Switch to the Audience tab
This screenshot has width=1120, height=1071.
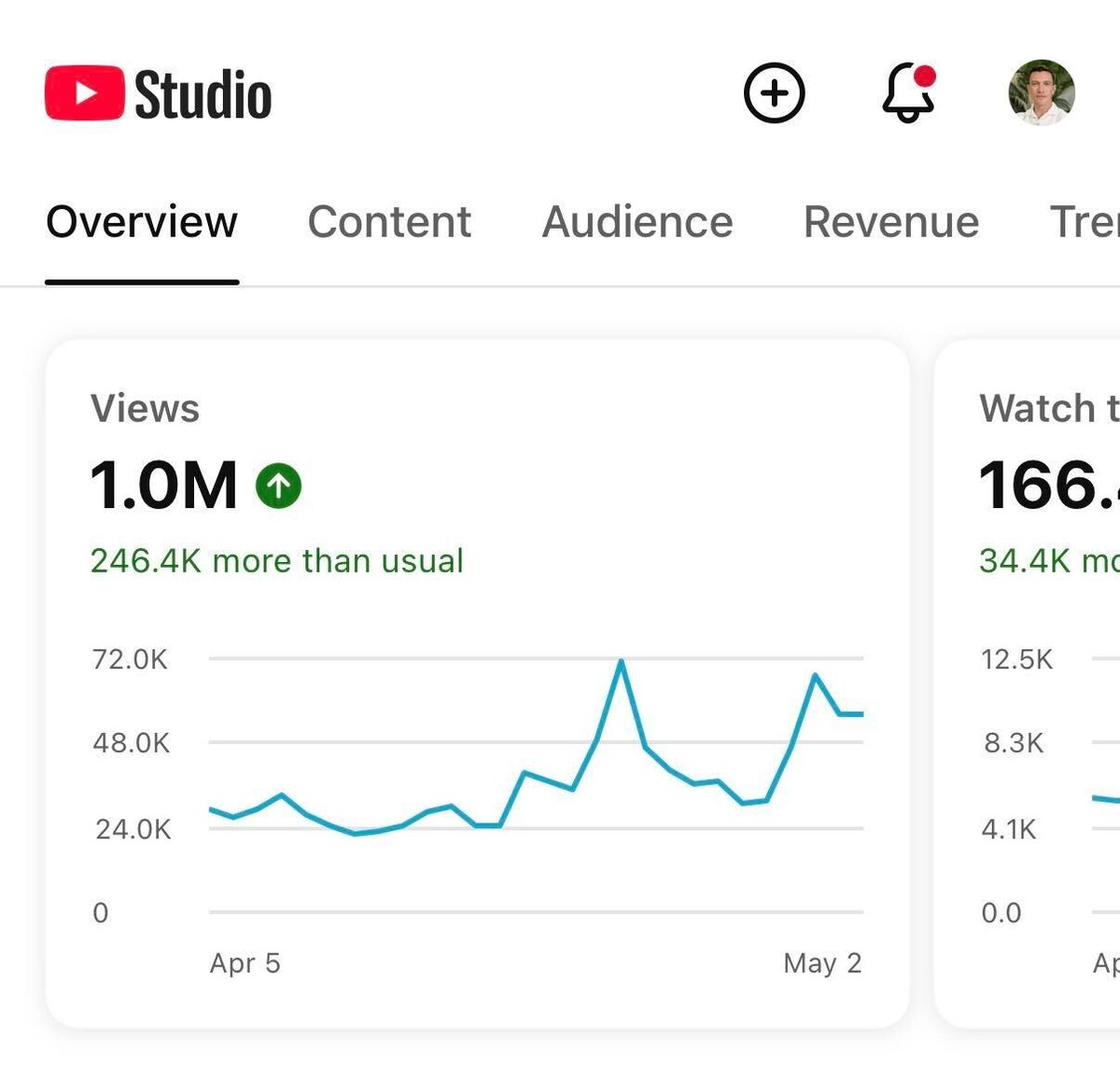pos(637,222)
